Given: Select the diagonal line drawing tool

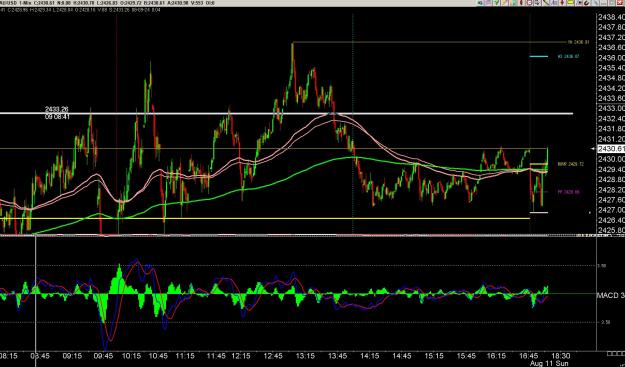Looking at the screenshot, I should pyautogui.click(x=546, y=2).
